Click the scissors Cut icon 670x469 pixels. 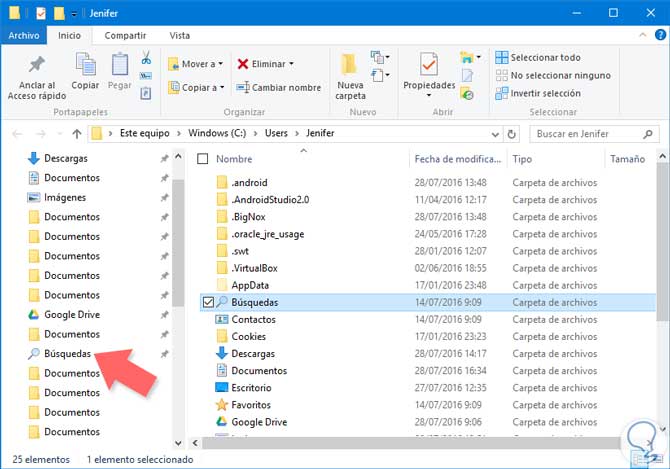[x=146, y=58]
